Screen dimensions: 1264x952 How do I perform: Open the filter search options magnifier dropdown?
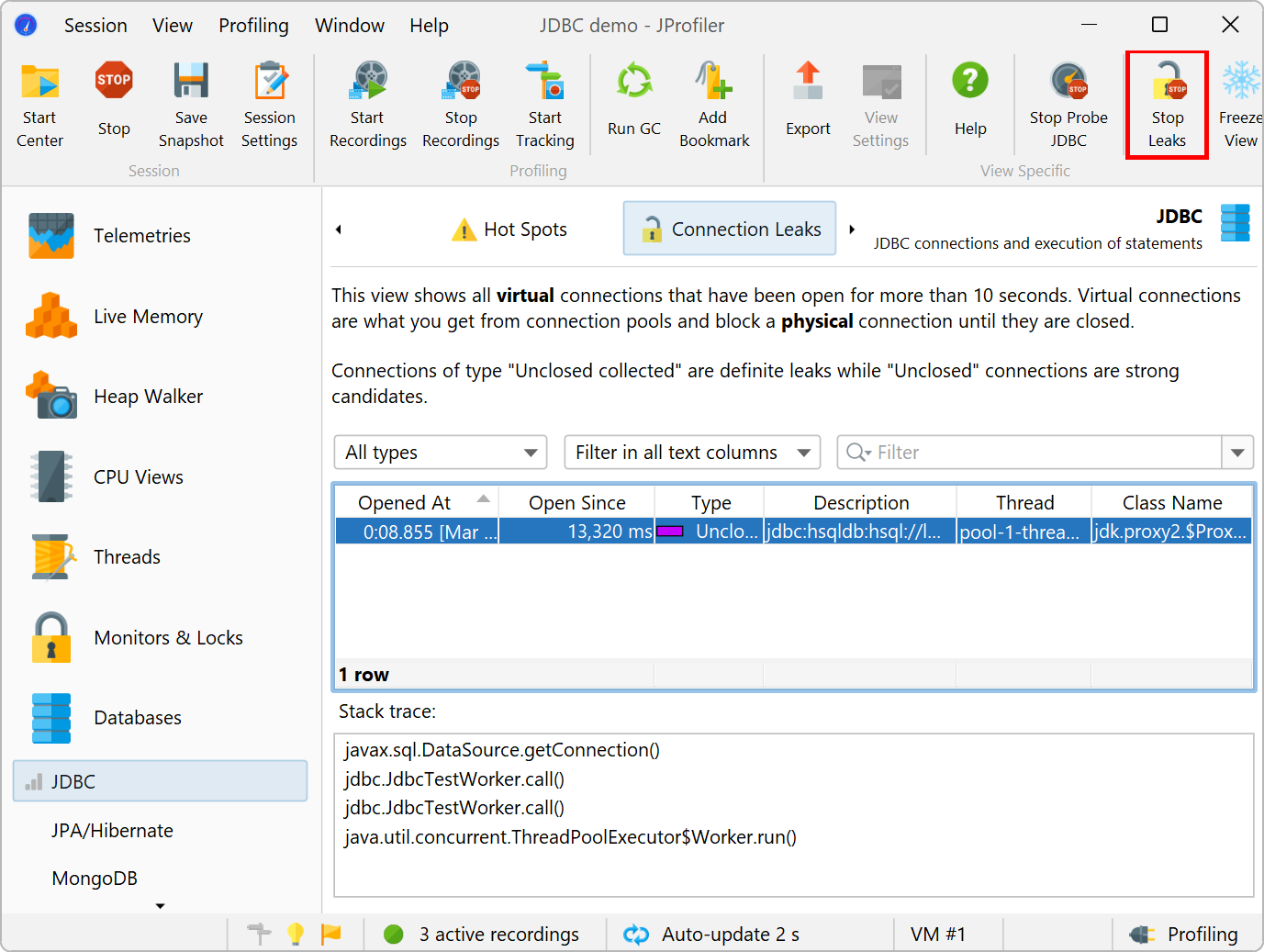858,453
